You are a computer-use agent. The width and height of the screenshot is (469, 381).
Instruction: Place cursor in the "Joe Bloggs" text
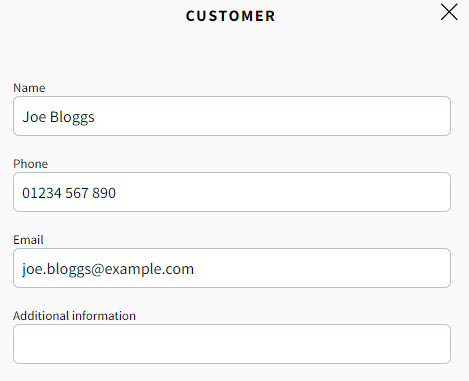(58, 117)
